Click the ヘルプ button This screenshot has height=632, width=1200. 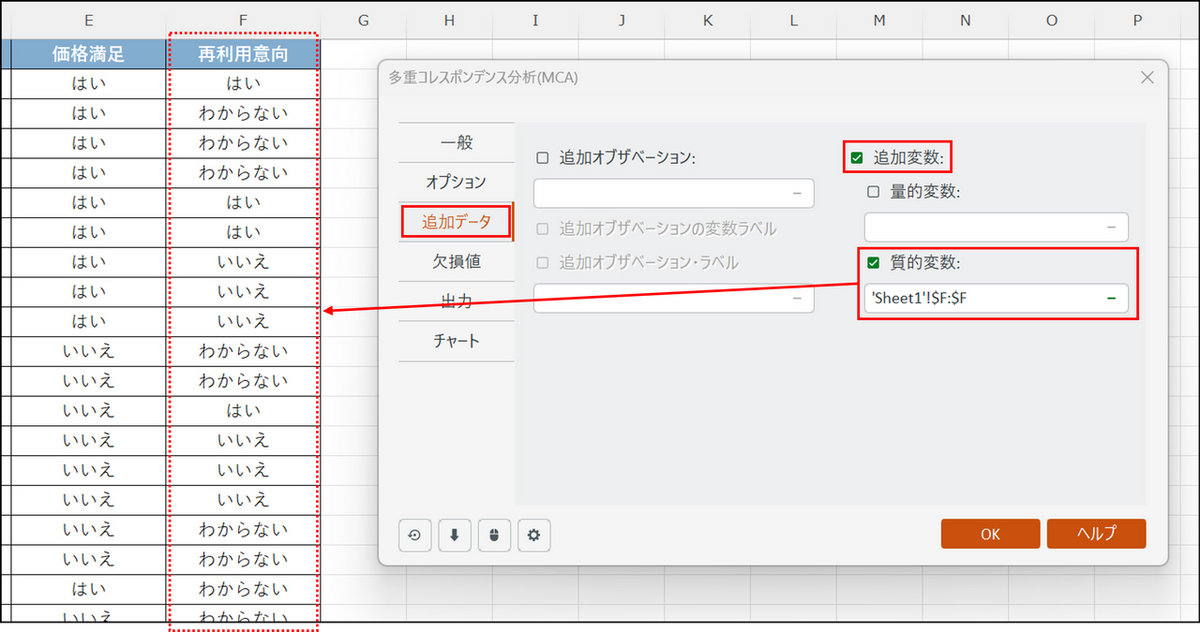point(1096,534)
